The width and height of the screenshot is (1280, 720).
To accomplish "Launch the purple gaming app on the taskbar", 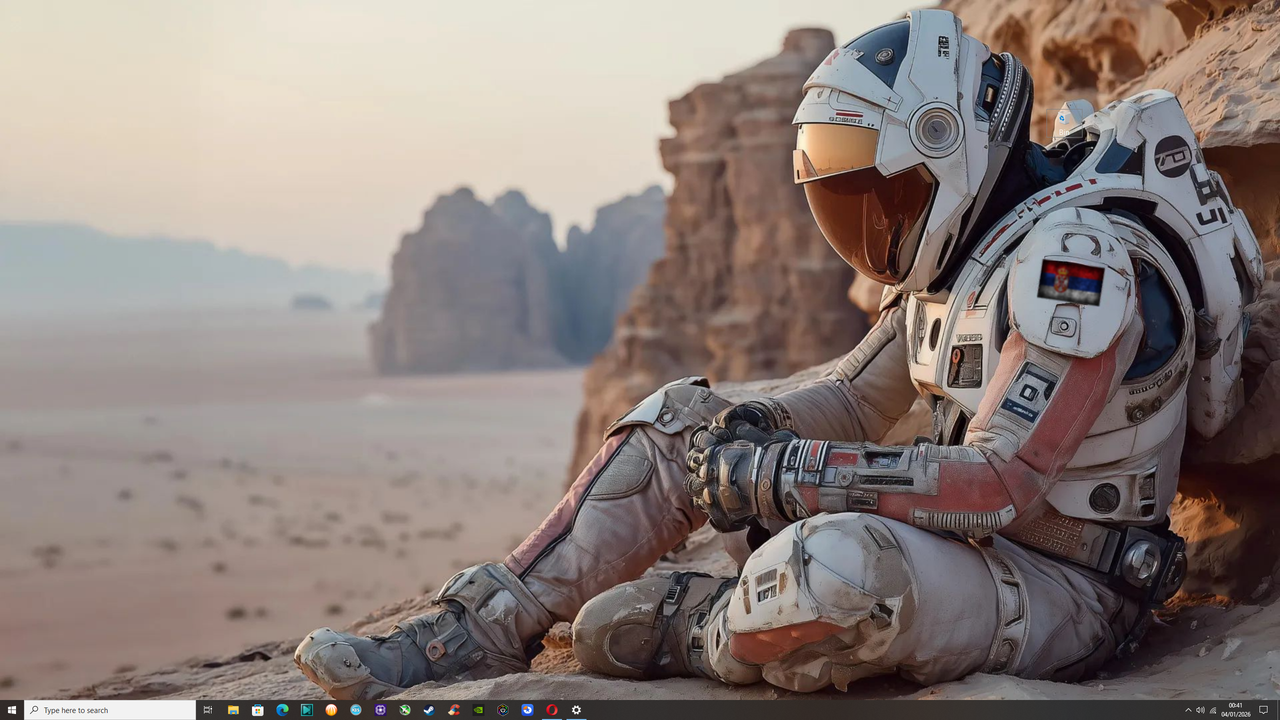I will pos(378,710).
